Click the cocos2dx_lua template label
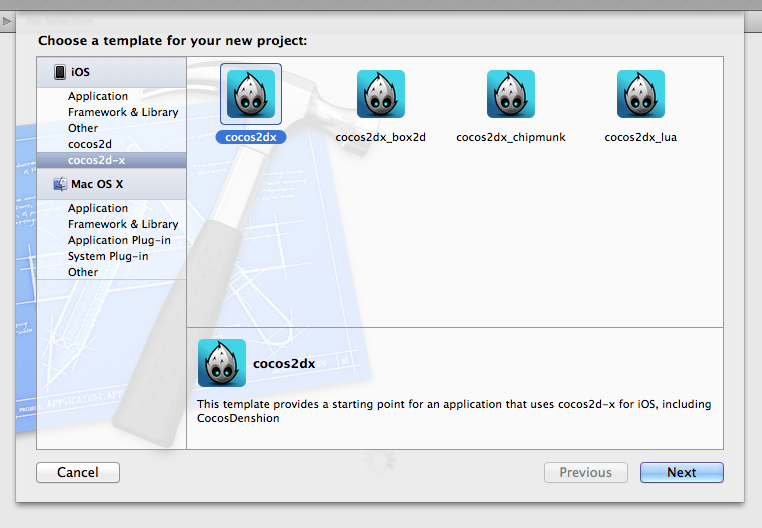This screenshot has width=762, height=528. point(641,137)
